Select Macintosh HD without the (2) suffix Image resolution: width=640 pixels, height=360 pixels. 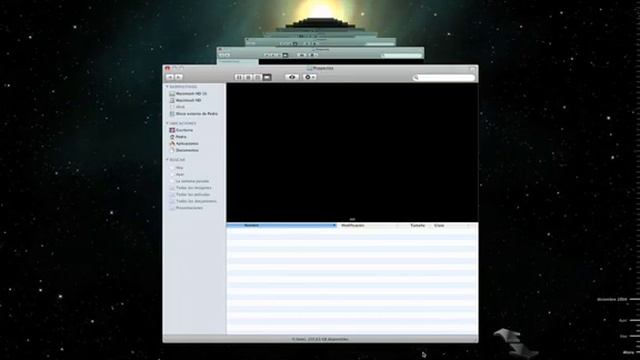click(x=185, y=100)
